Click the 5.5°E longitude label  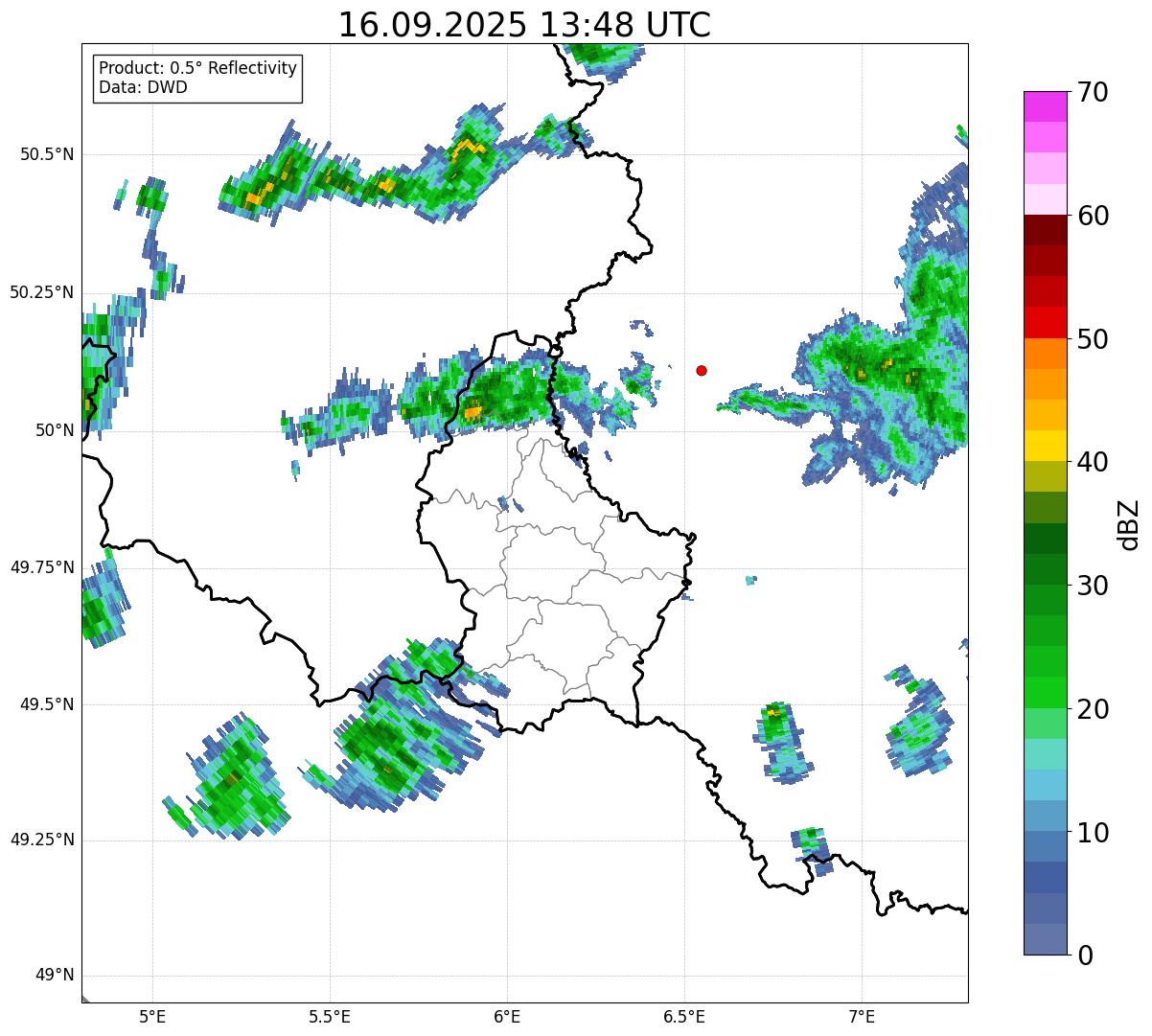coord(330,1016)
